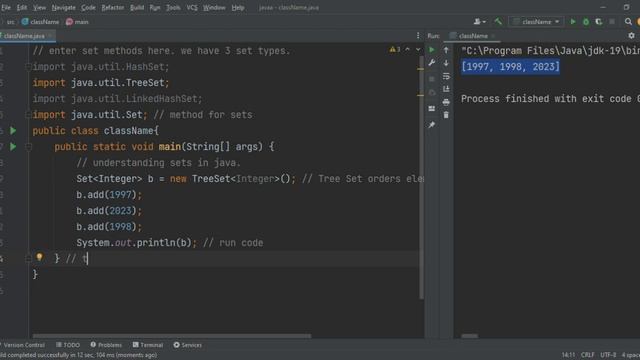Click the run gutter arrow beside main method
The image size is (640, 360).
(x=13, y=147)
